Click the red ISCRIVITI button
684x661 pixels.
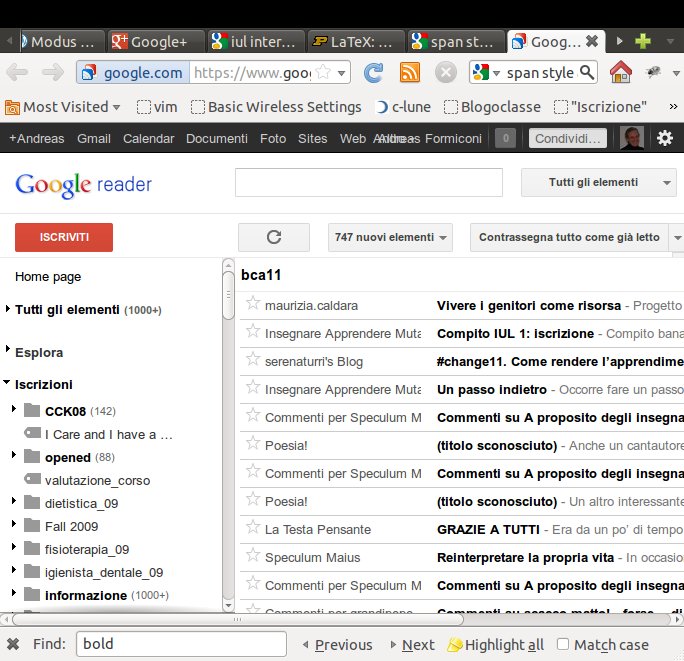click(64, 237)
